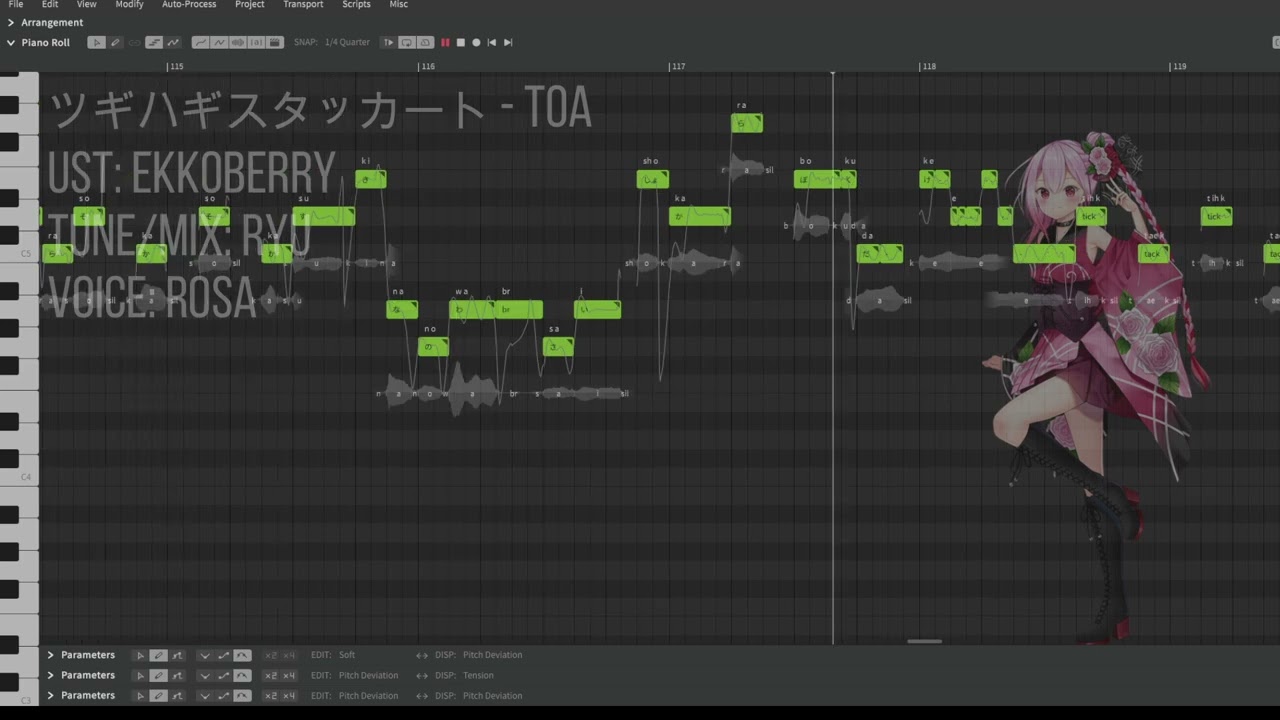This screenshot has width=1280, height=720.
Task: Choose arch curve shape in third Parameters row
Action: 242,695
